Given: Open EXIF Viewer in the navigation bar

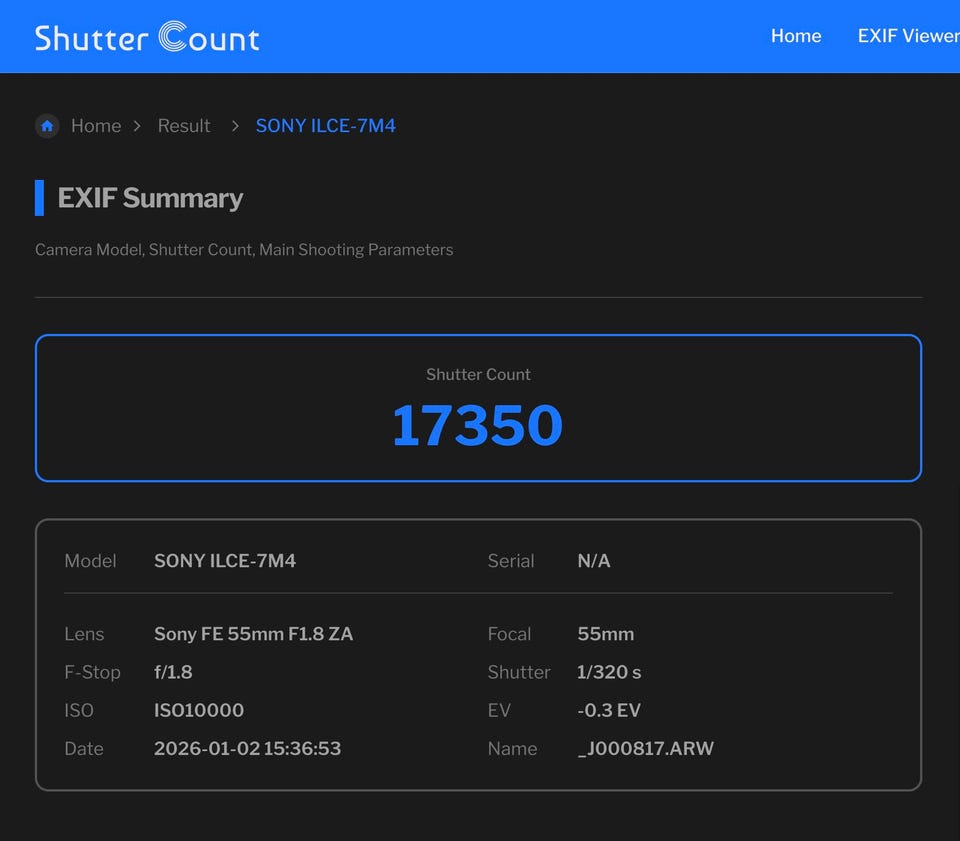Looking at the screenshot, I should tap(907, 36).
